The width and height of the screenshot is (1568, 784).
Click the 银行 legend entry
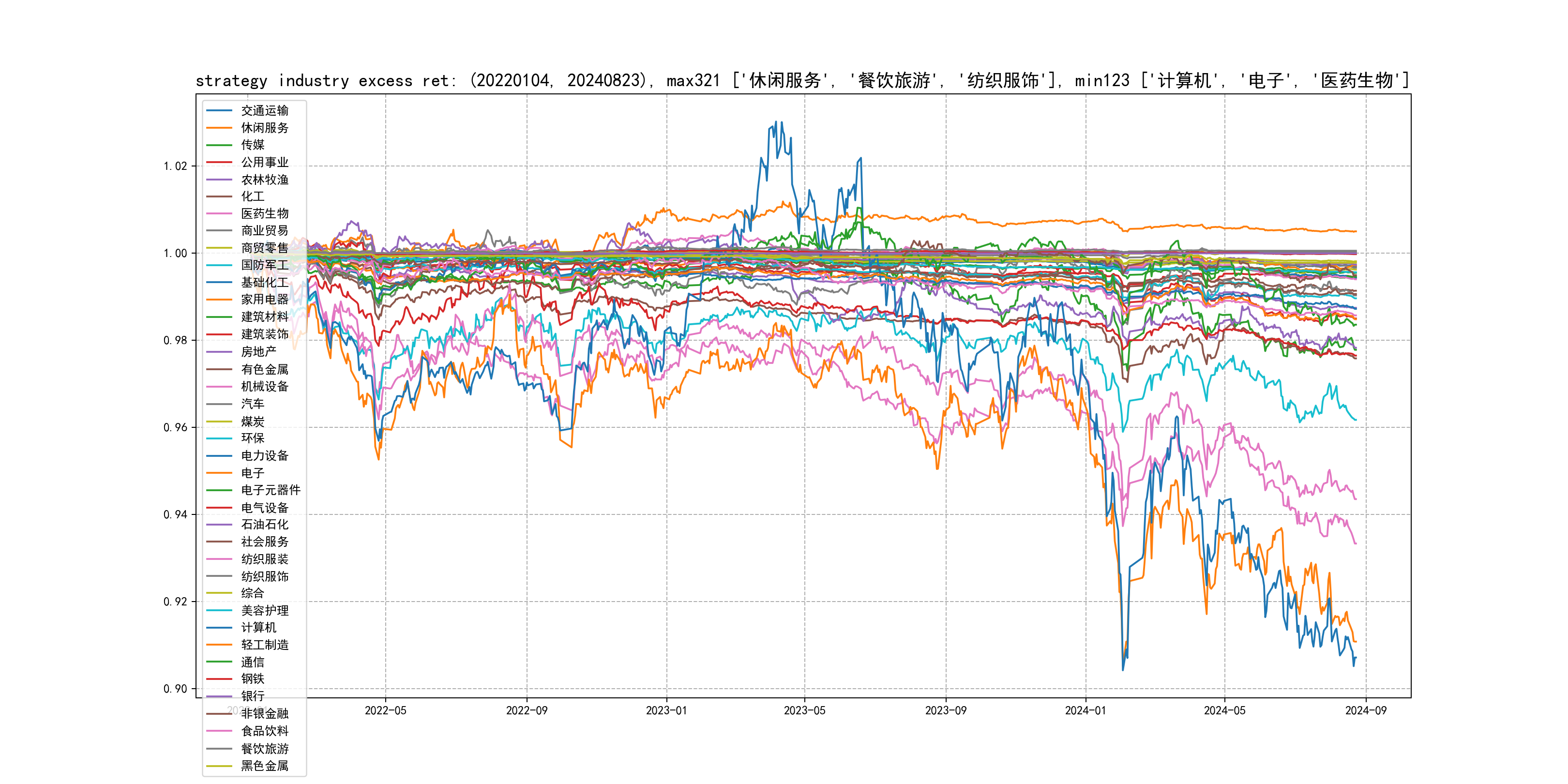pos(252,696)
